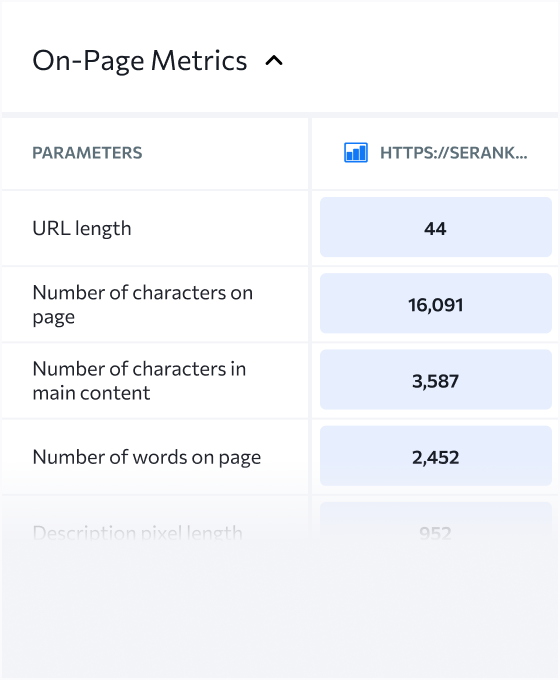Click the value cell showing 16,091

[436, 303]
